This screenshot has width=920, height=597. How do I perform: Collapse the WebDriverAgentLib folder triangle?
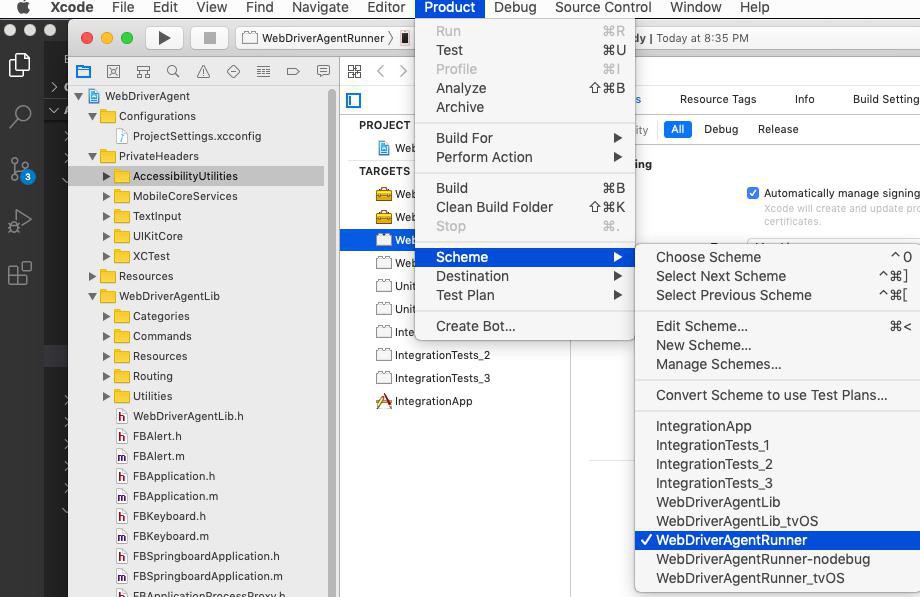click(92, 296)
